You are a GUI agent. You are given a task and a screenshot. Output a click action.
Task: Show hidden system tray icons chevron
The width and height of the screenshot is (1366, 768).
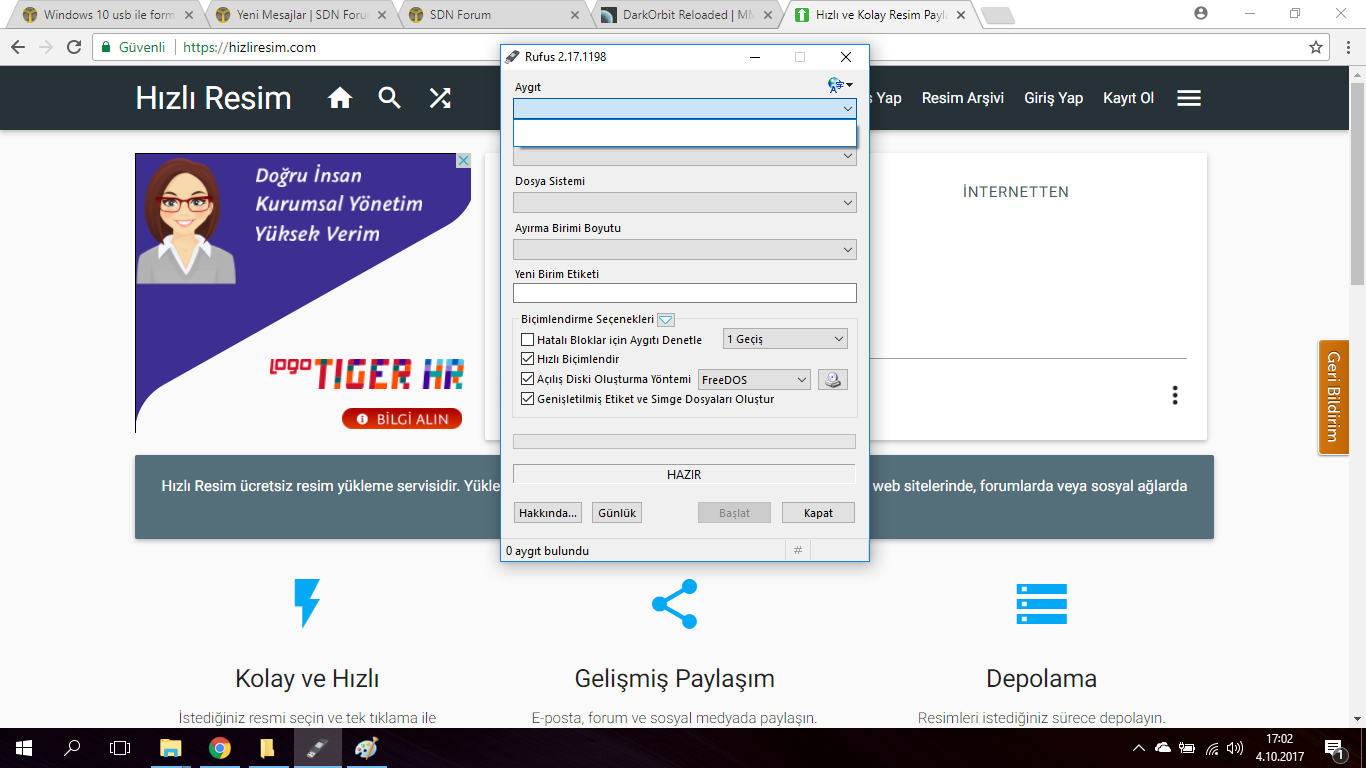click(x=1139, y=748)
